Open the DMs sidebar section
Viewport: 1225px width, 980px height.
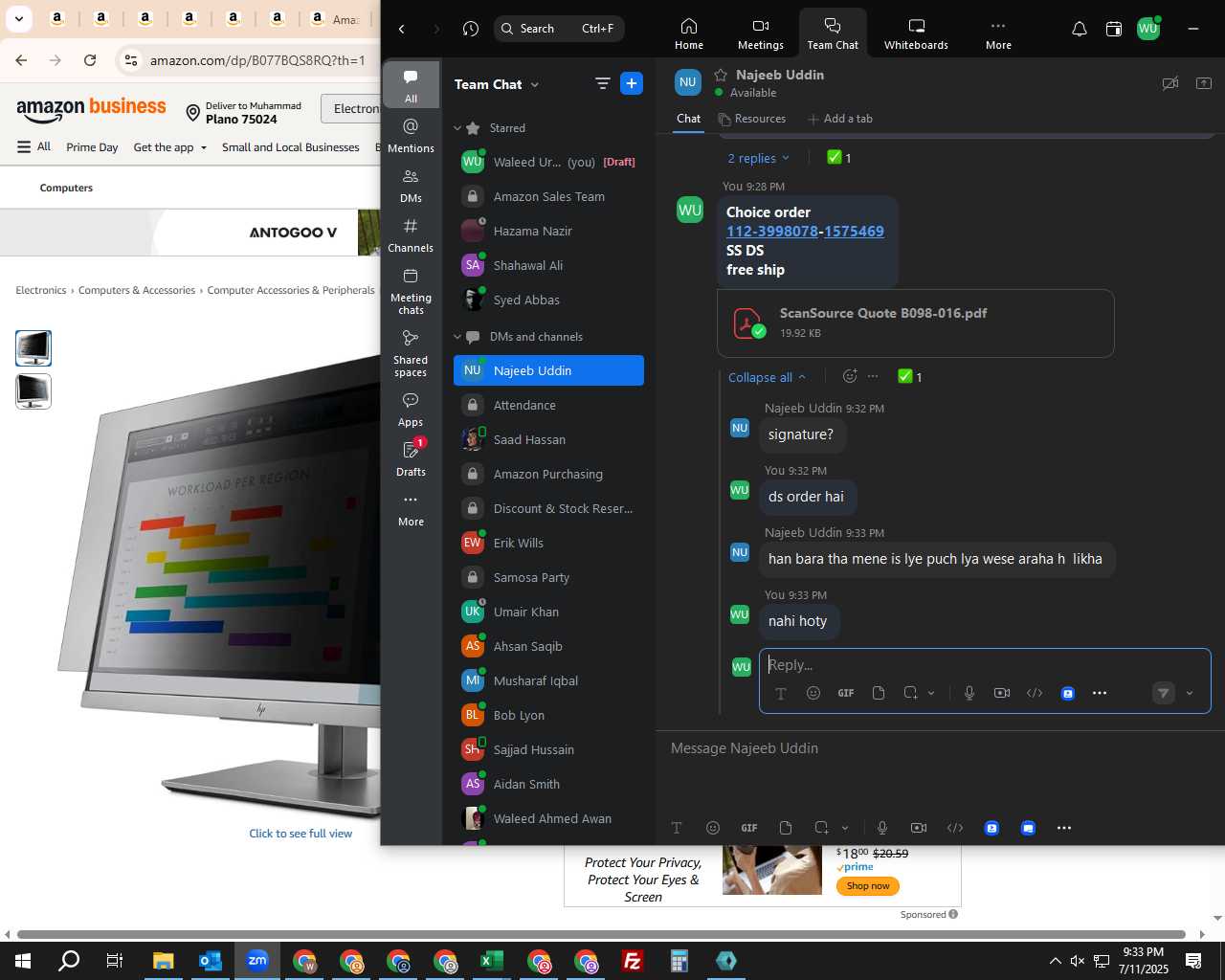[x=411, y=186]
